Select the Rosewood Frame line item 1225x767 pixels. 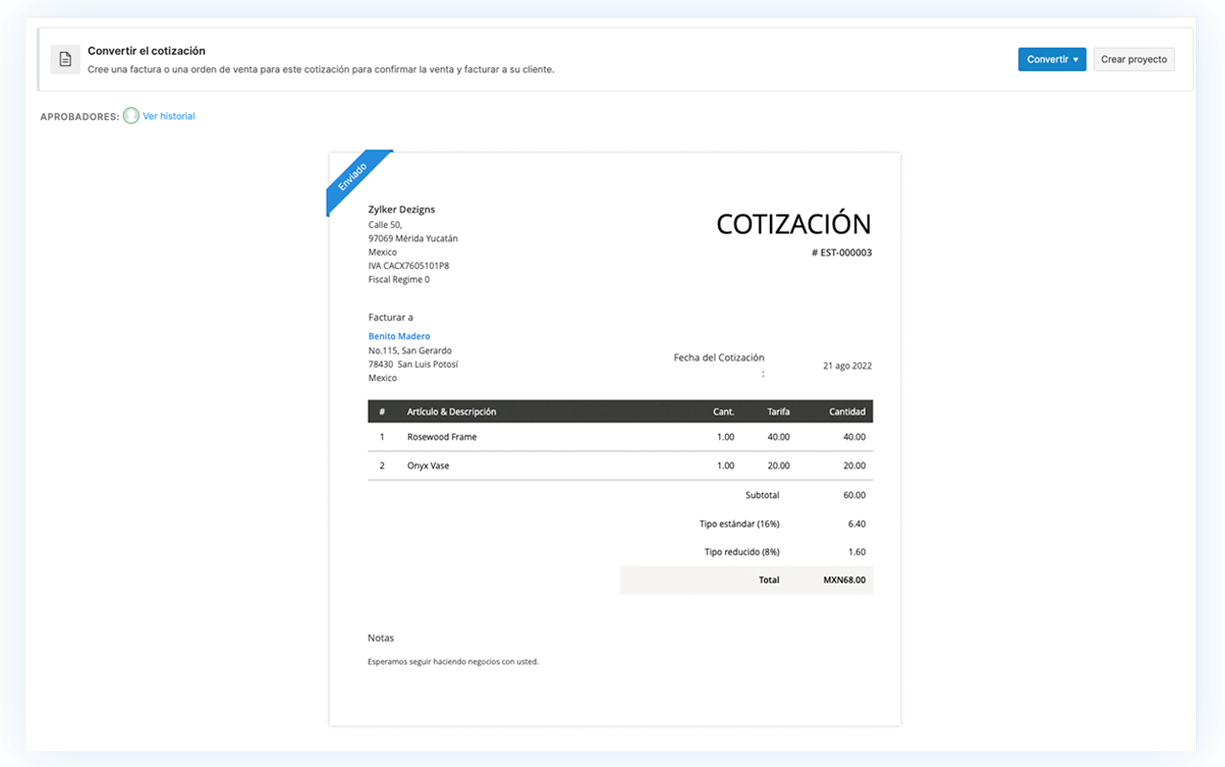click(x=440, y=437)
